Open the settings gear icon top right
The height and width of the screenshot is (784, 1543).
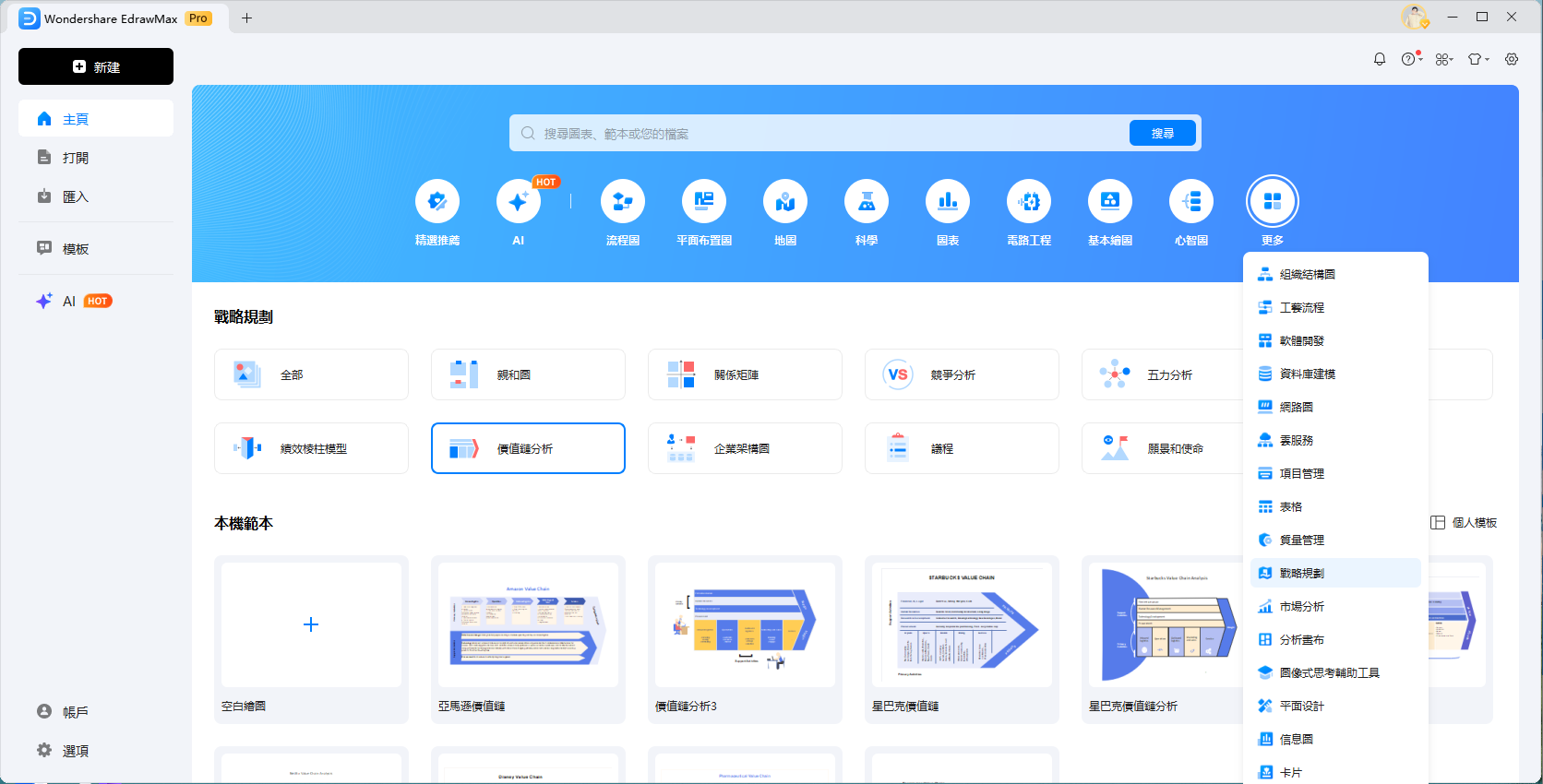click(x=1512, y=59)
